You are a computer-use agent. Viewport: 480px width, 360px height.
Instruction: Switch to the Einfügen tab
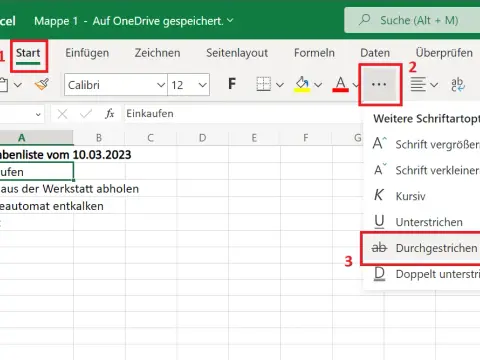click(x=87, y=53)
